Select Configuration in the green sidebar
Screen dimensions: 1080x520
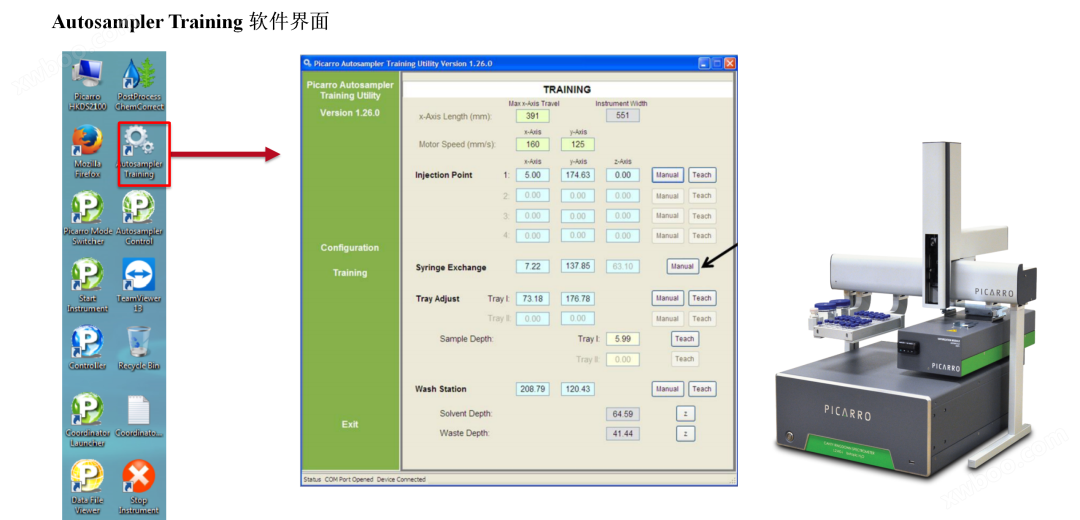(350, 248)
